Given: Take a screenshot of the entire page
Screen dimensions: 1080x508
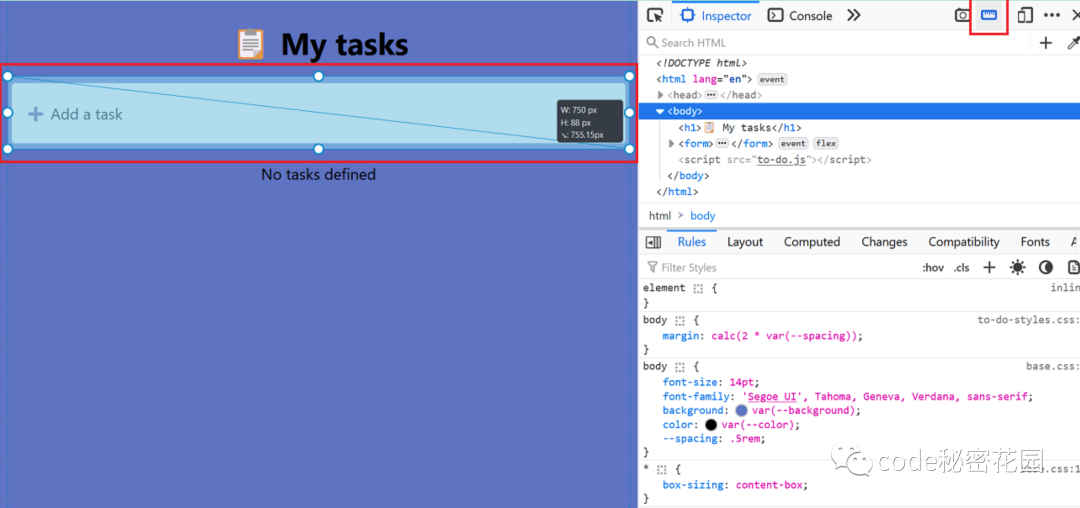Looking at the screenshot, I should [x=962, y=15].
